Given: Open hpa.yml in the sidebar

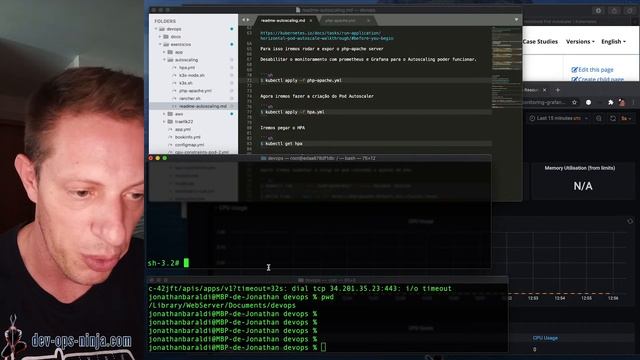Looking at the screenshot, I should click(x=187, y=68).
